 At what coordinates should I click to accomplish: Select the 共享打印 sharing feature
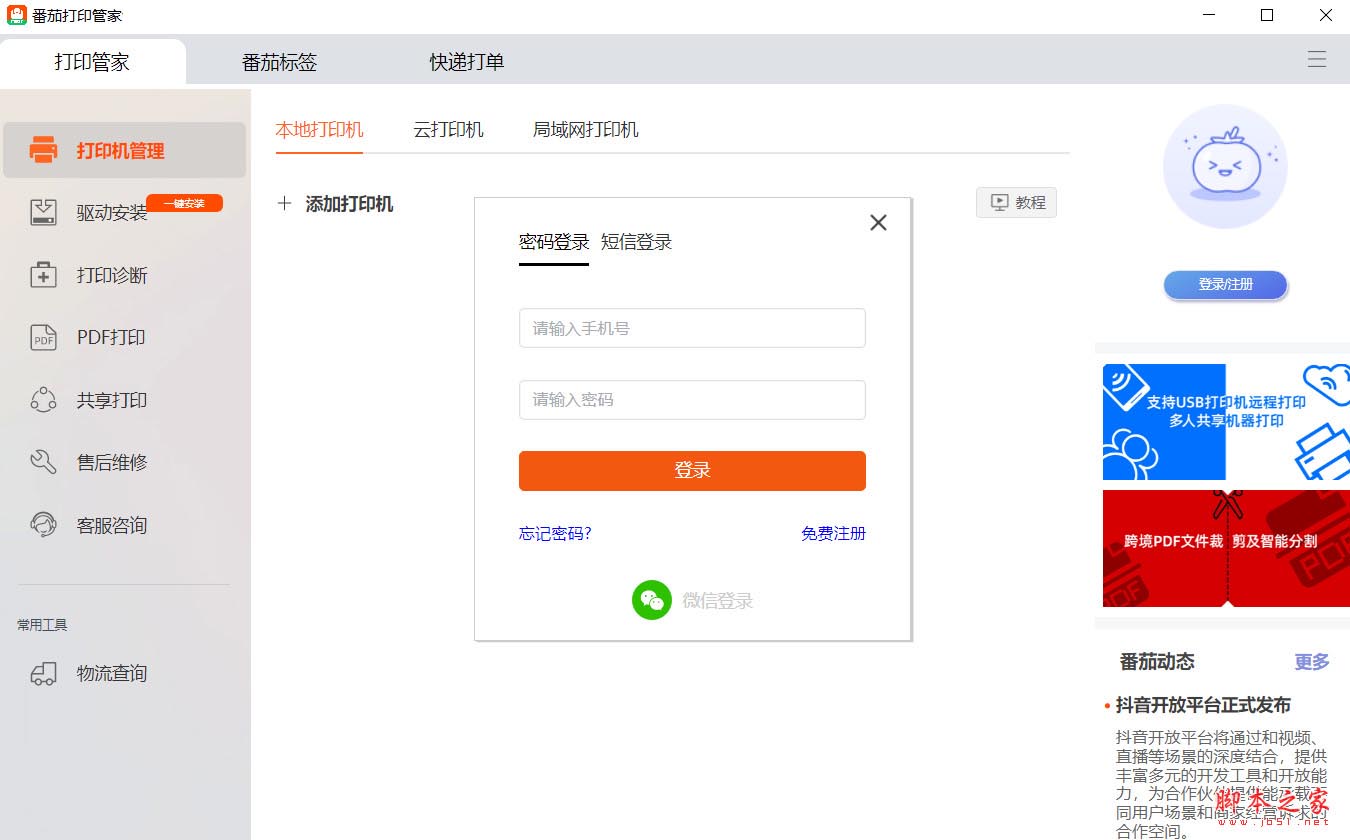pos(110,400)
